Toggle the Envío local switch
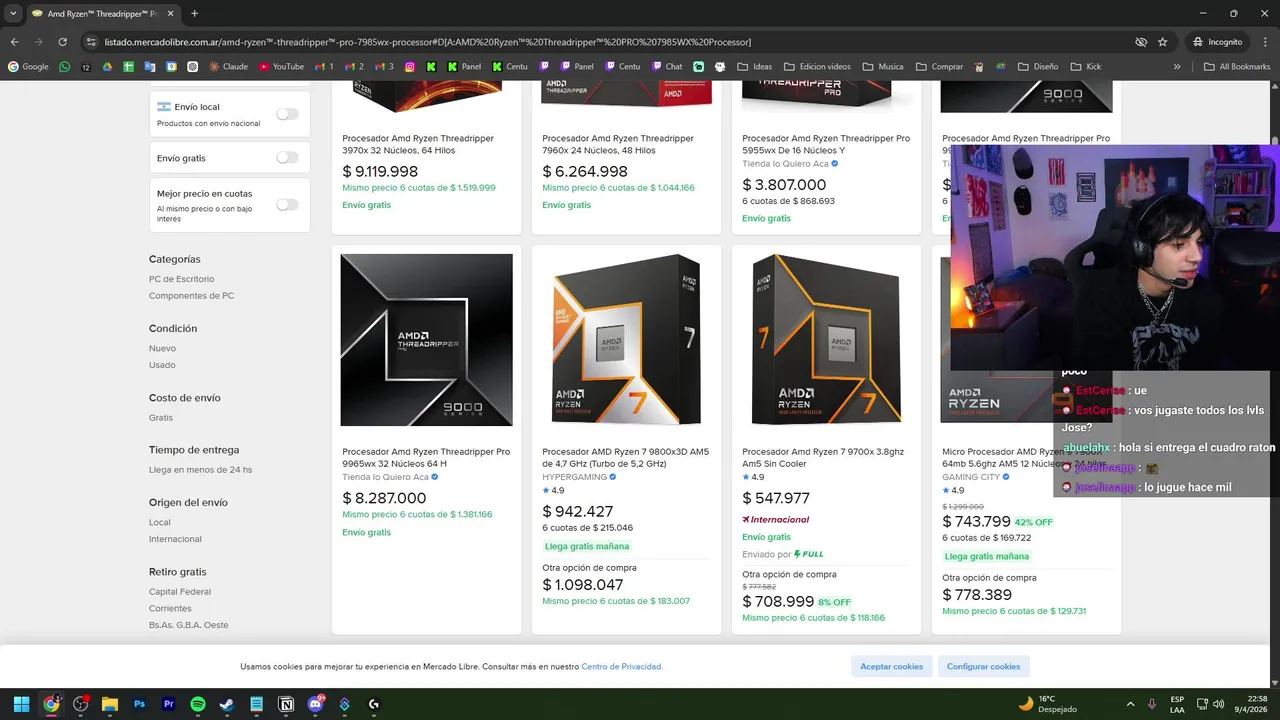 pyautogui.click(x=287, y=114)
